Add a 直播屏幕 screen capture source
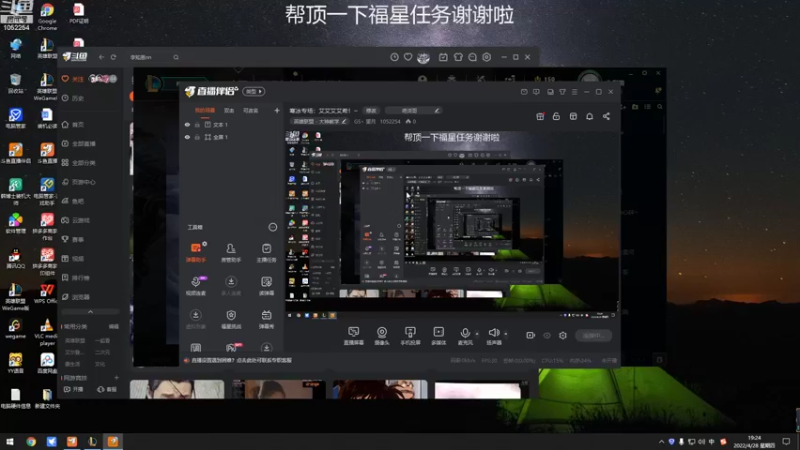Image resolution: width=800 pixels, height=450 pixels. (354, 336)
